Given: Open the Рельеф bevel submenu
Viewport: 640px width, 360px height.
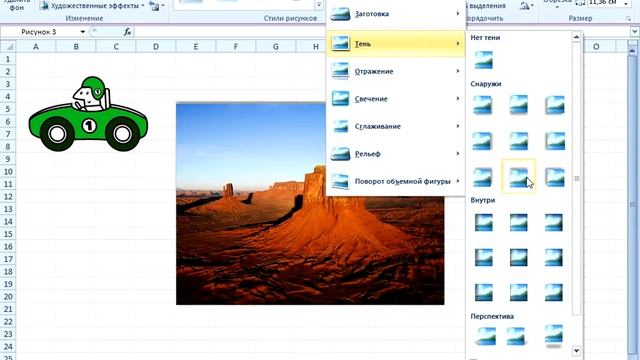Looking at the screenshot, I should pos(396,153).
